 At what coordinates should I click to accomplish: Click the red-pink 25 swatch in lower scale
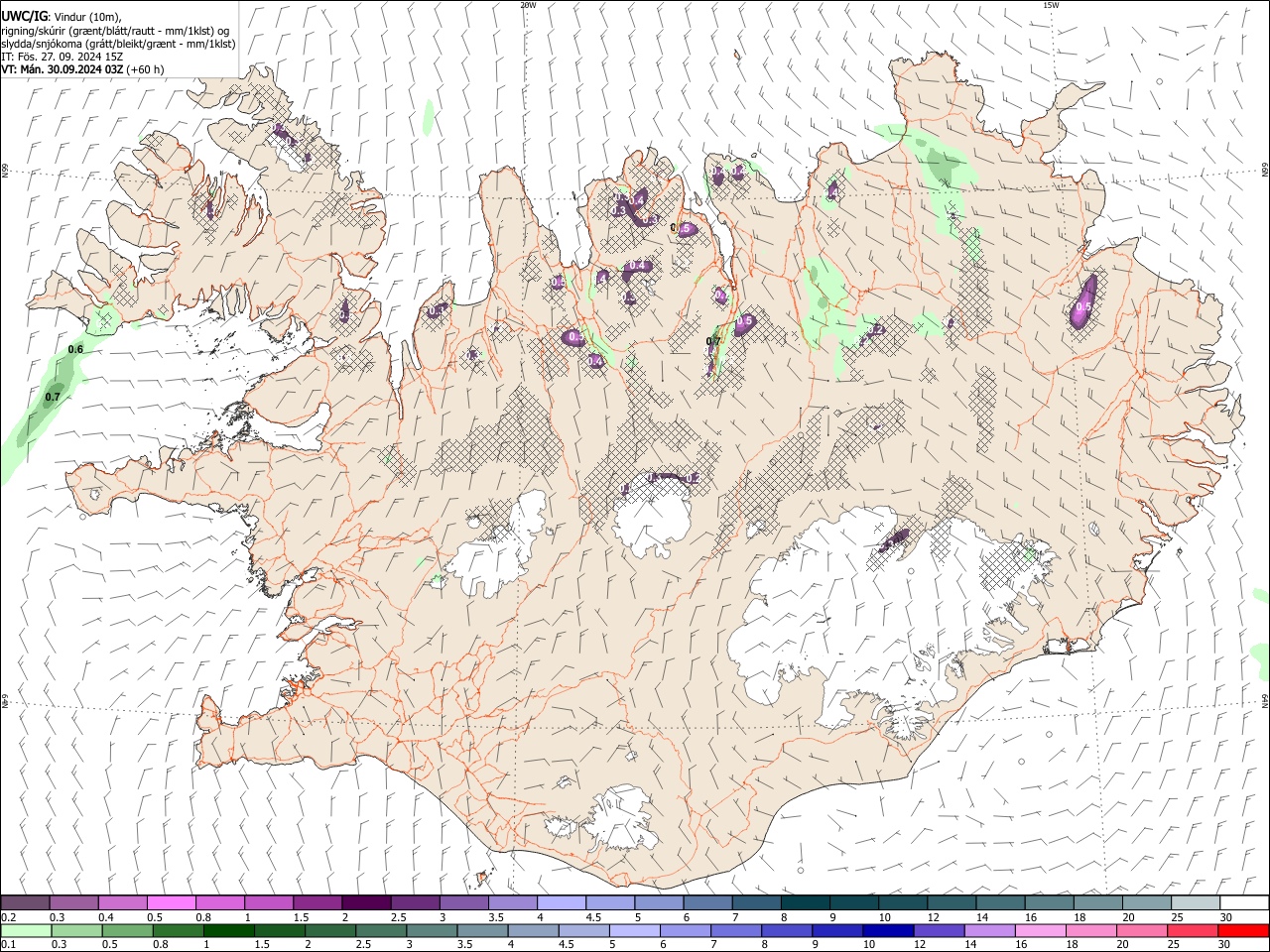(x=1192, y=930)
